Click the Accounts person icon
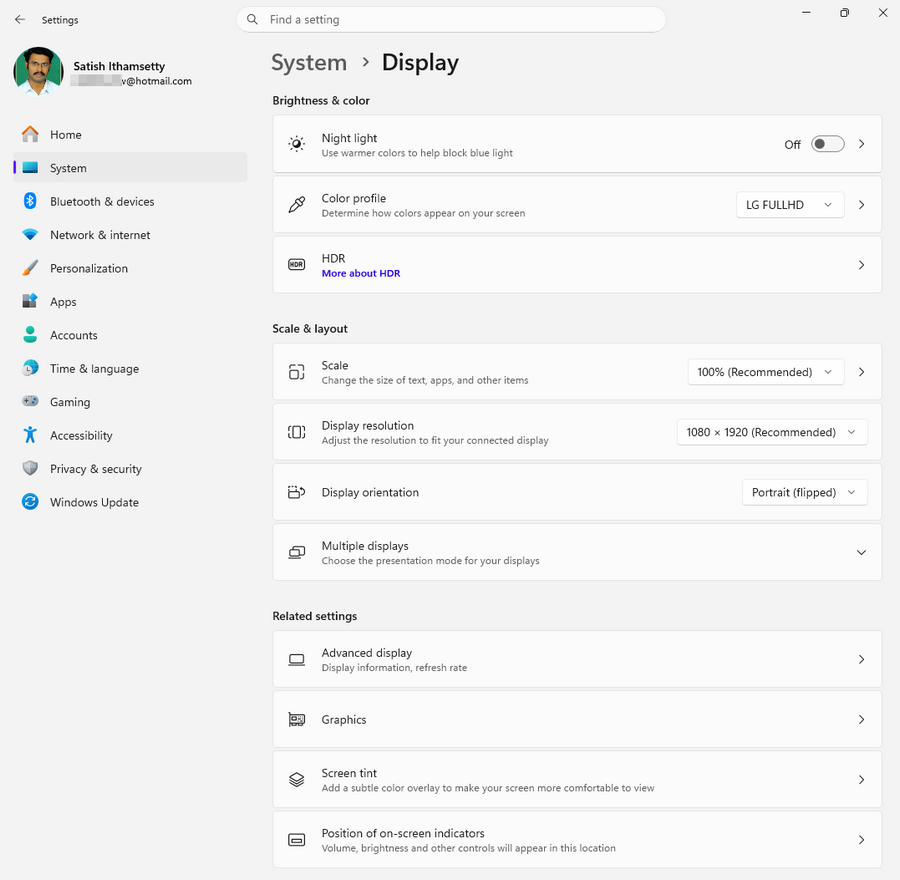The width and height of the screenshot is (900, 880). coord(30,335)
